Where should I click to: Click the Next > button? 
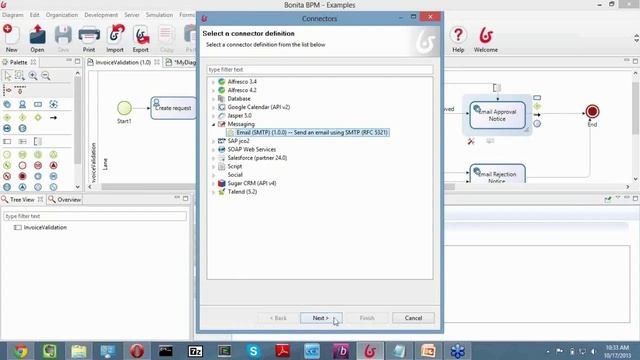click(x=321, y=318)
